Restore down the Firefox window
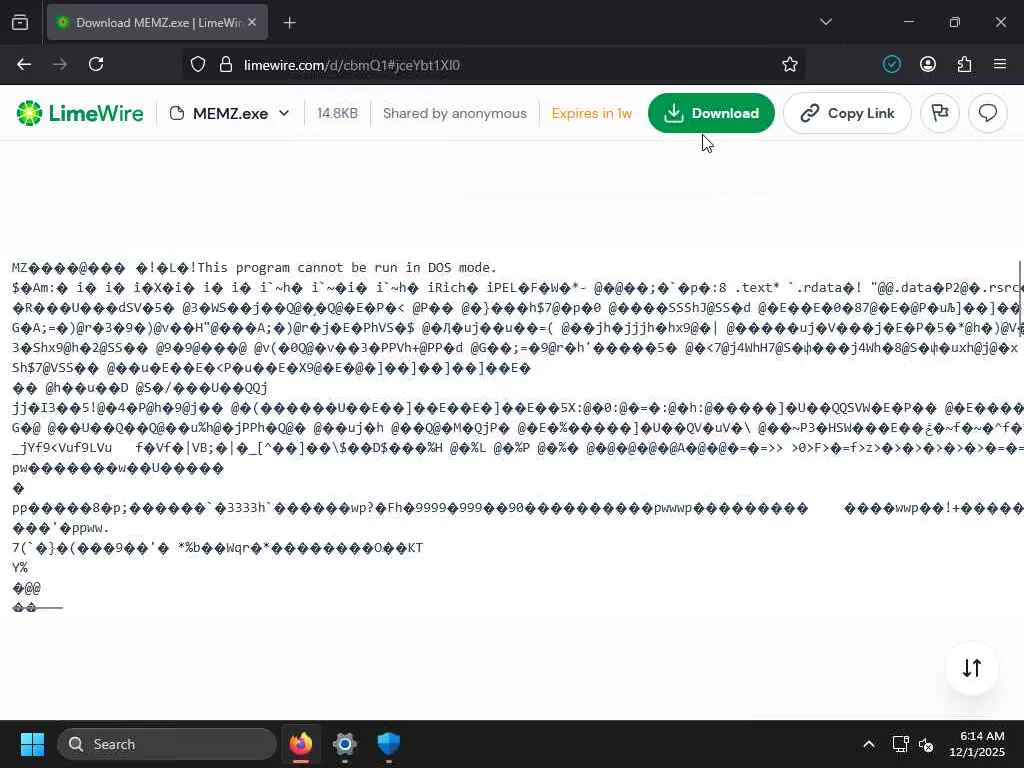Viewport: 1024px width, 768px height. tap(954, 22)
